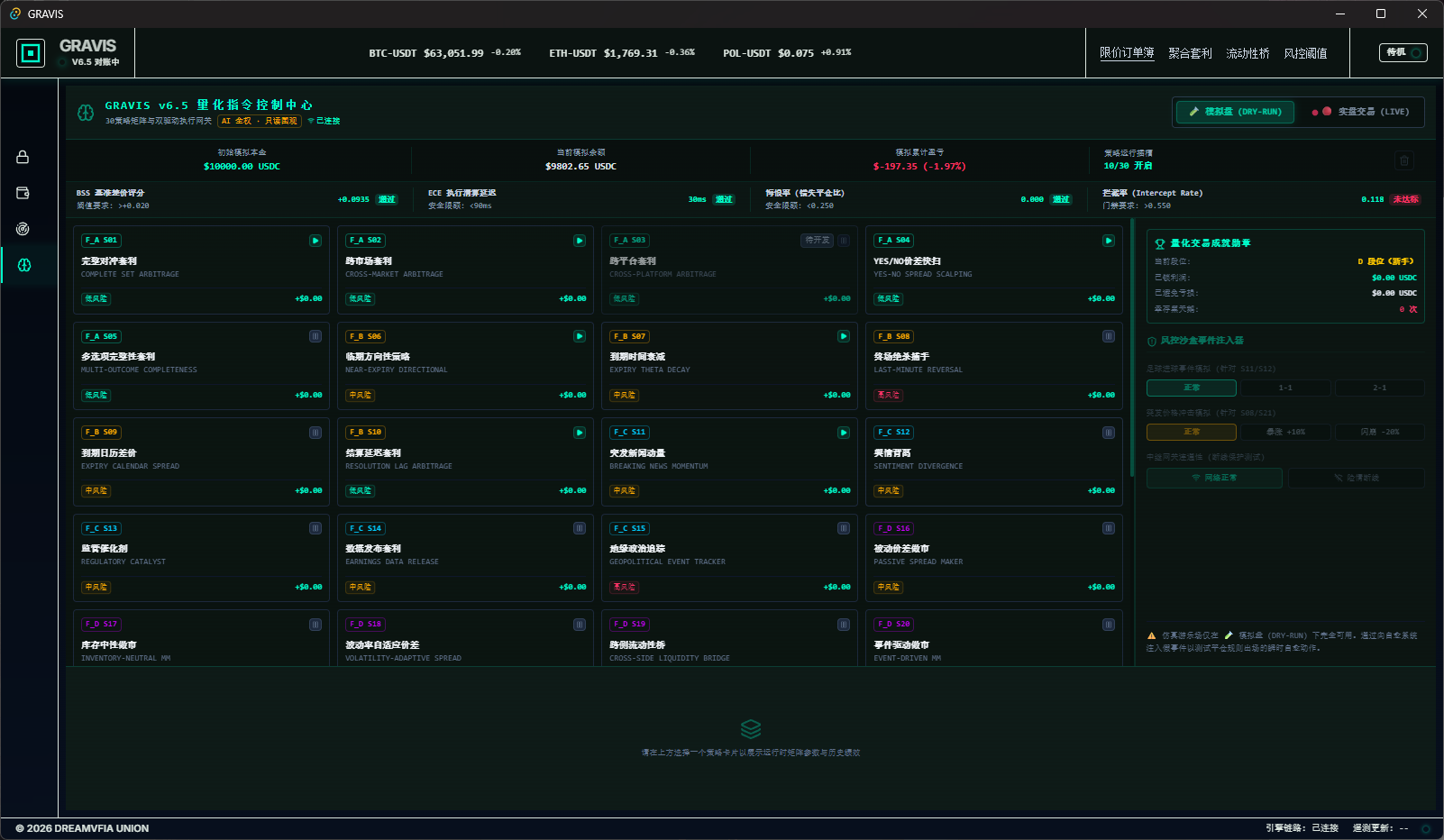Select 险情断线 disconnect option

click(1357, 478)
